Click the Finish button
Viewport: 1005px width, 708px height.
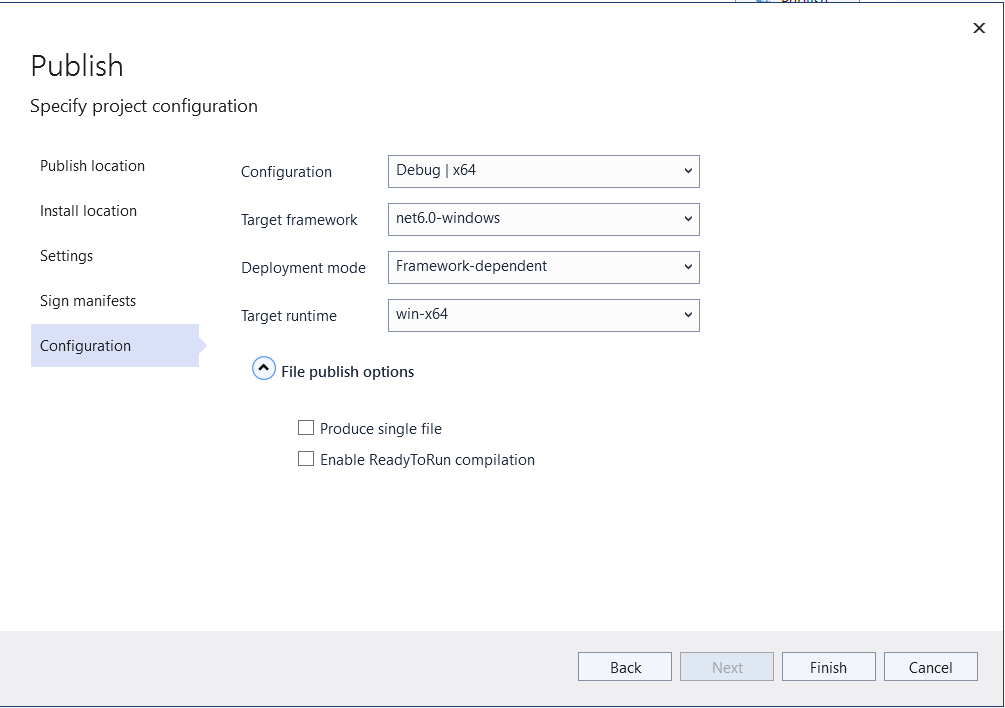click(829, 667)
